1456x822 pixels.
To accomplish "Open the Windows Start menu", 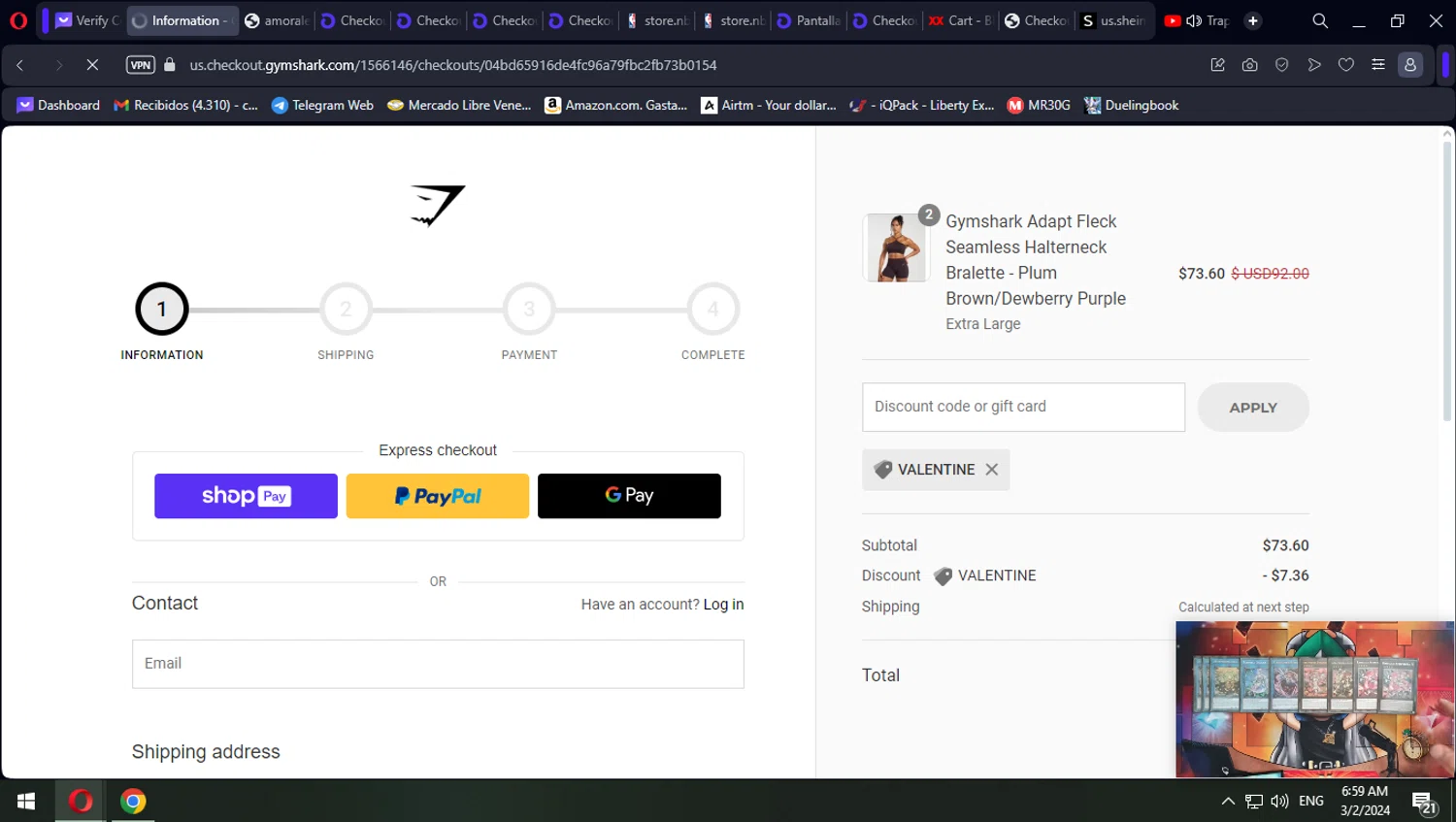I will [x=26, y=801].
